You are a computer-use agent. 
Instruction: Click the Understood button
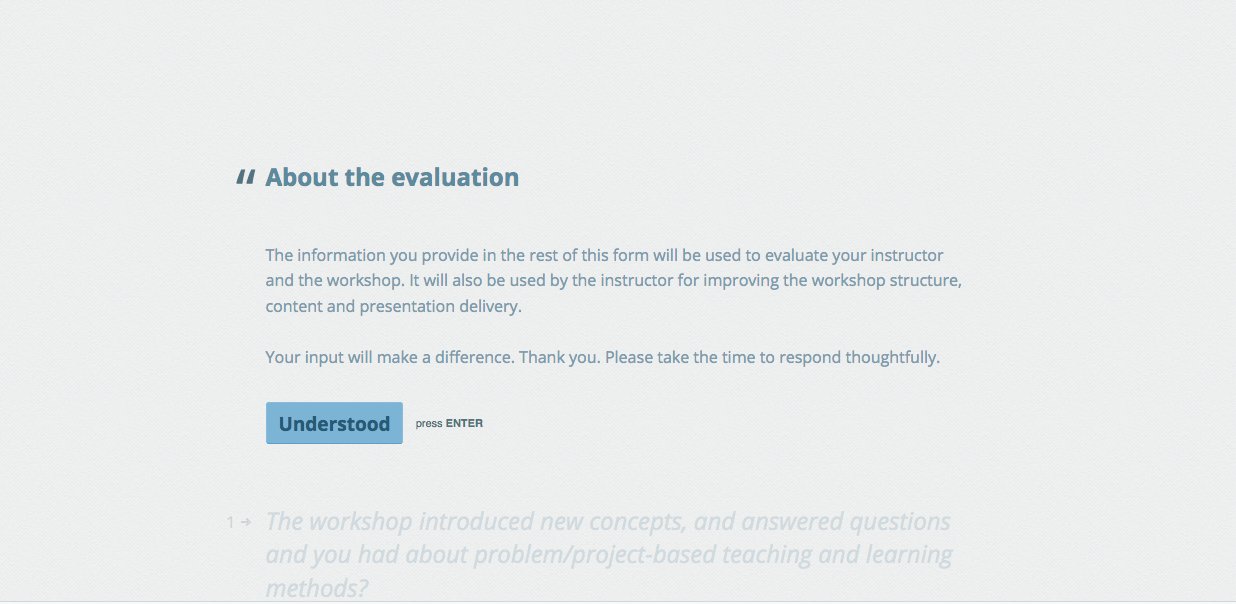click(334, 423)
